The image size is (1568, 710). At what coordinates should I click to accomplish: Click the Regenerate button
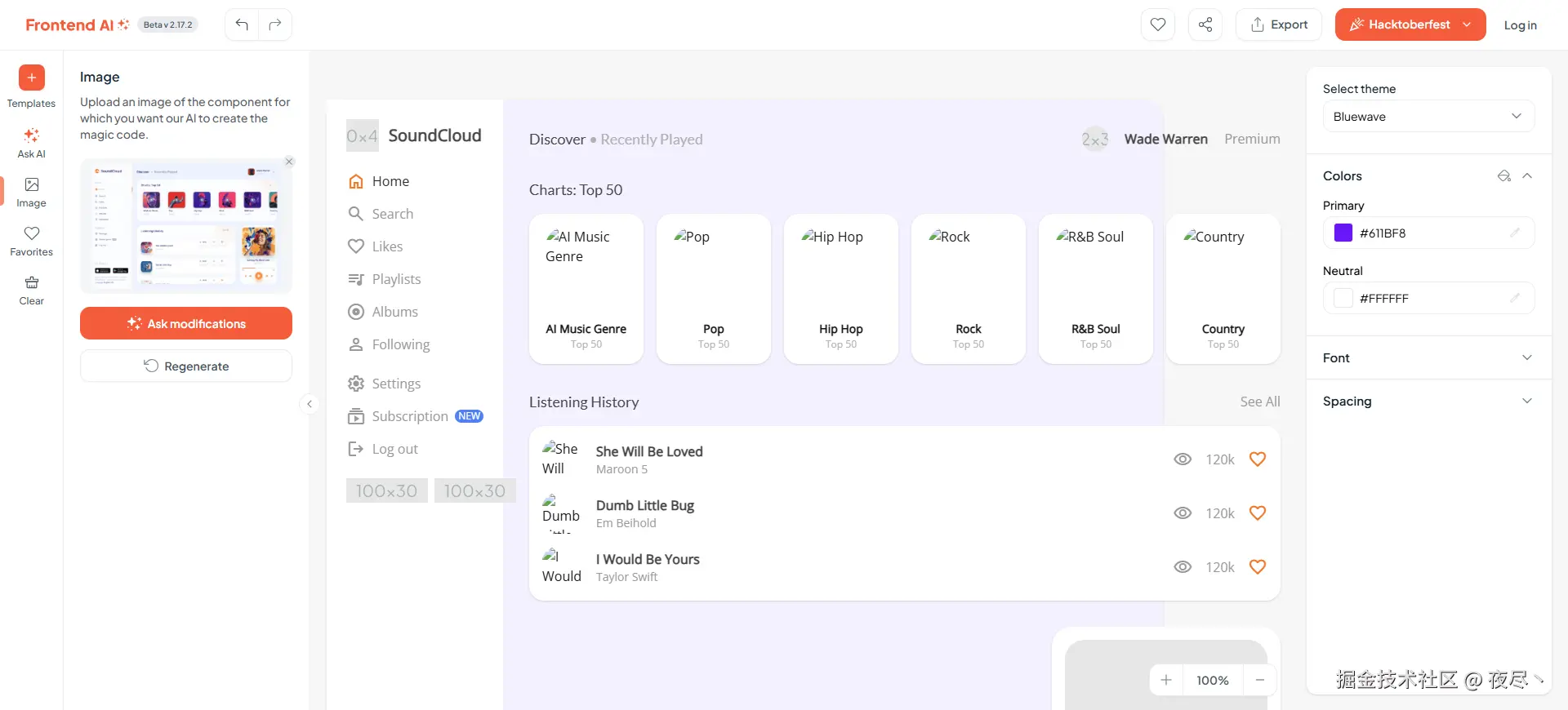186,366
